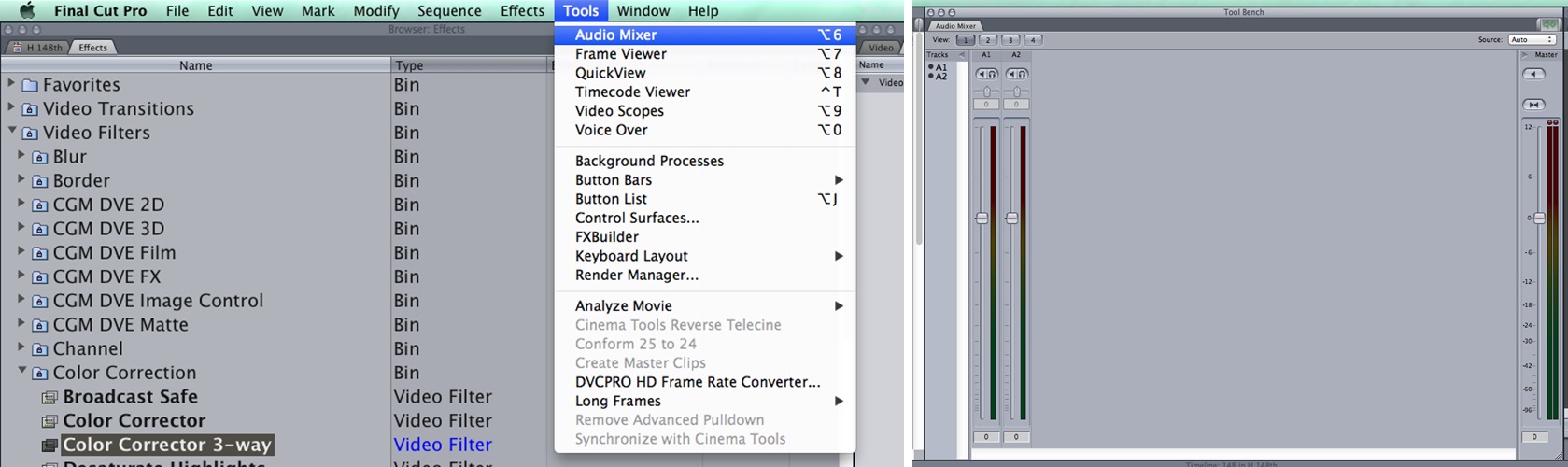Mute the Master output
Image resolution: width=1568 pixels, height=467 pixels.
tap(1533, 74)
